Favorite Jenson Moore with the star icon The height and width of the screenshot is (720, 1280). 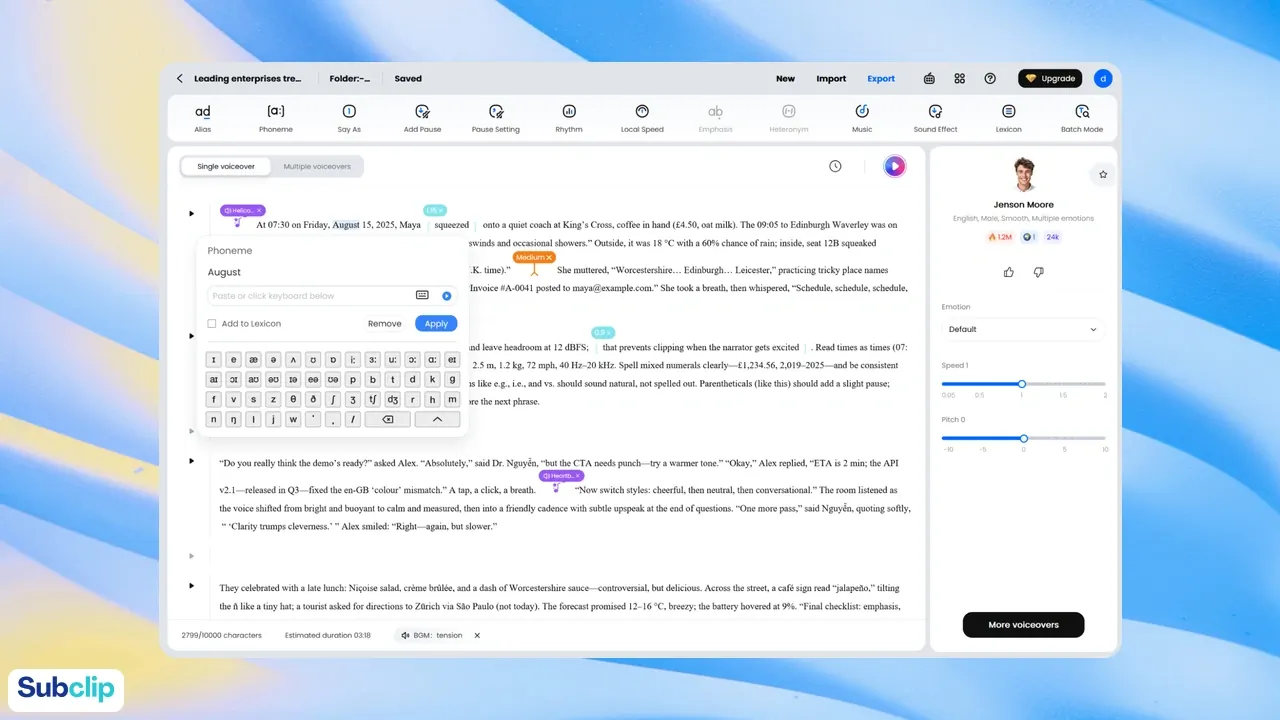[x=1103, y=174]
